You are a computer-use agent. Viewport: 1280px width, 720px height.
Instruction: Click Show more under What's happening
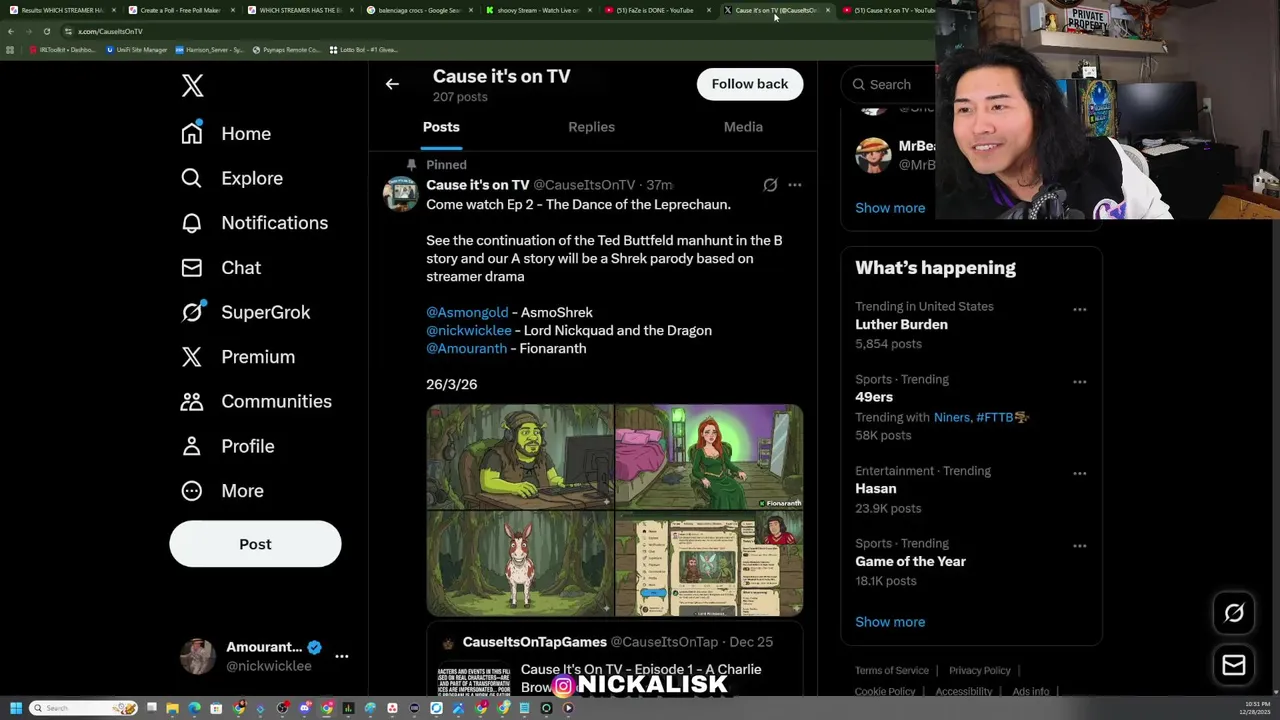click(x=890, y=622)
